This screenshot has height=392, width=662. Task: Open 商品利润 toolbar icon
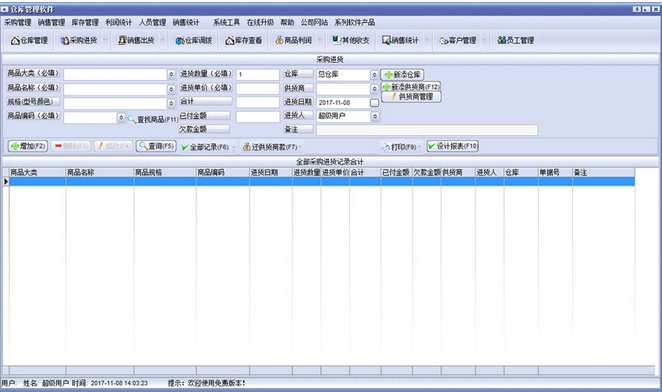click(293, 41)
